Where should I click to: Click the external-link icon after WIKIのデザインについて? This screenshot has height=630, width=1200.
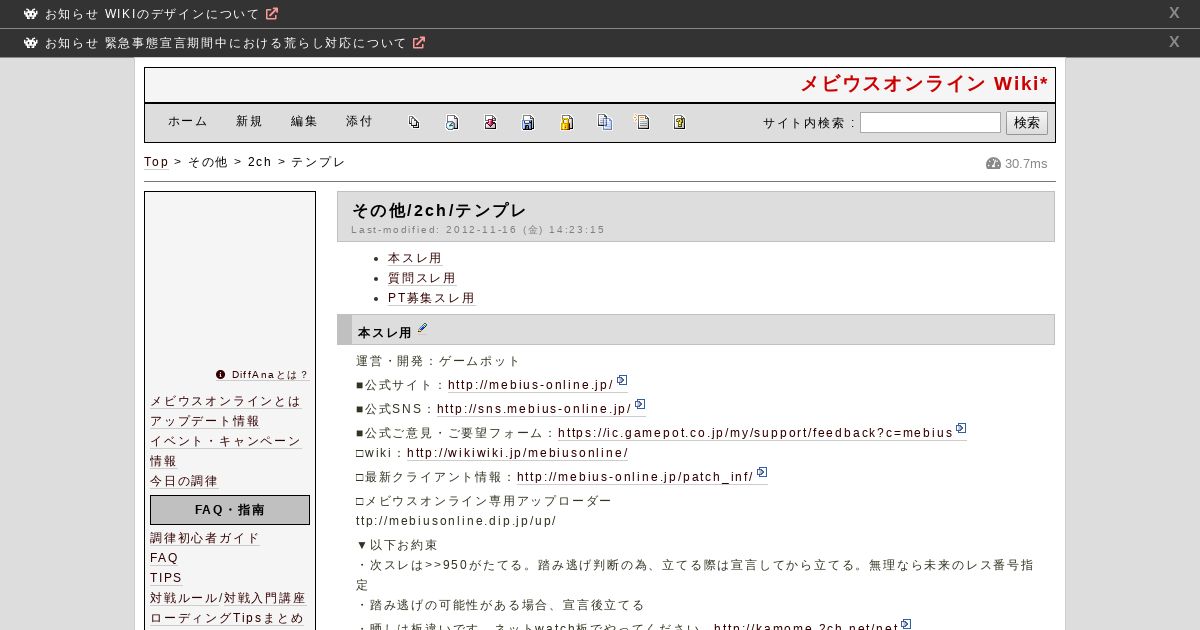pos(272,14)
